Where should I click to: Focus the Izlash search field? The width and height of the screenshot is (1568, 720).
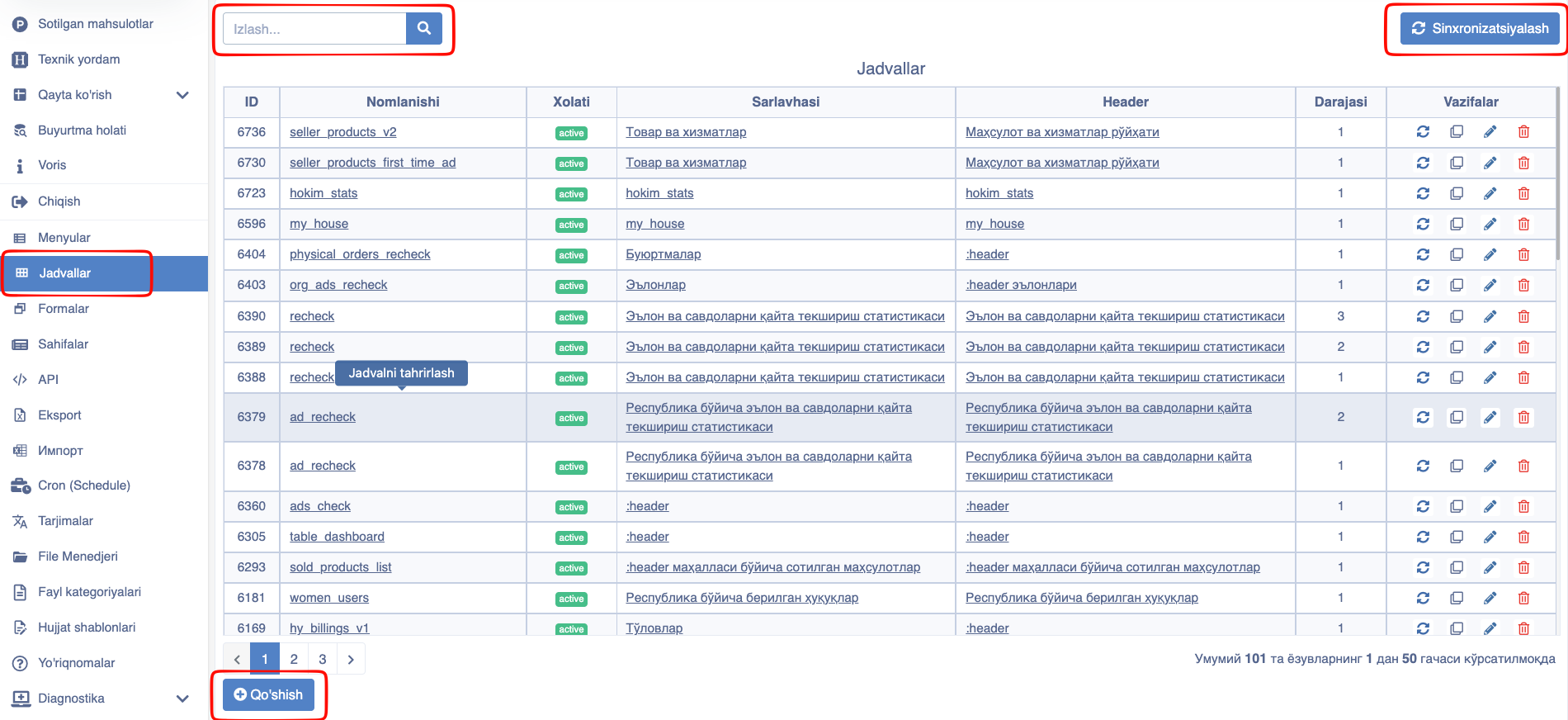click(x=314, y=29)
